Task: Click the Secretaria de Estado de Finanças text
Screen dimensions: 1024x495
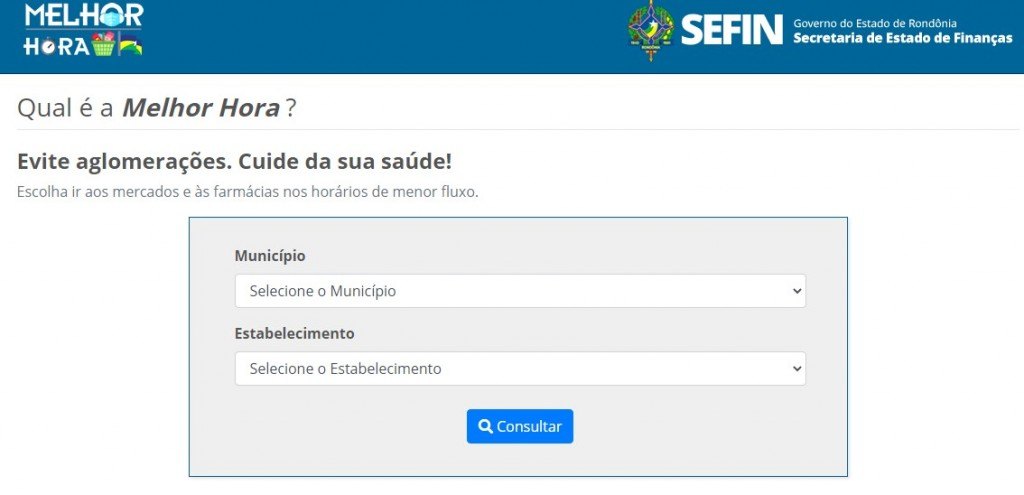Action: click(x=902, y=39)
